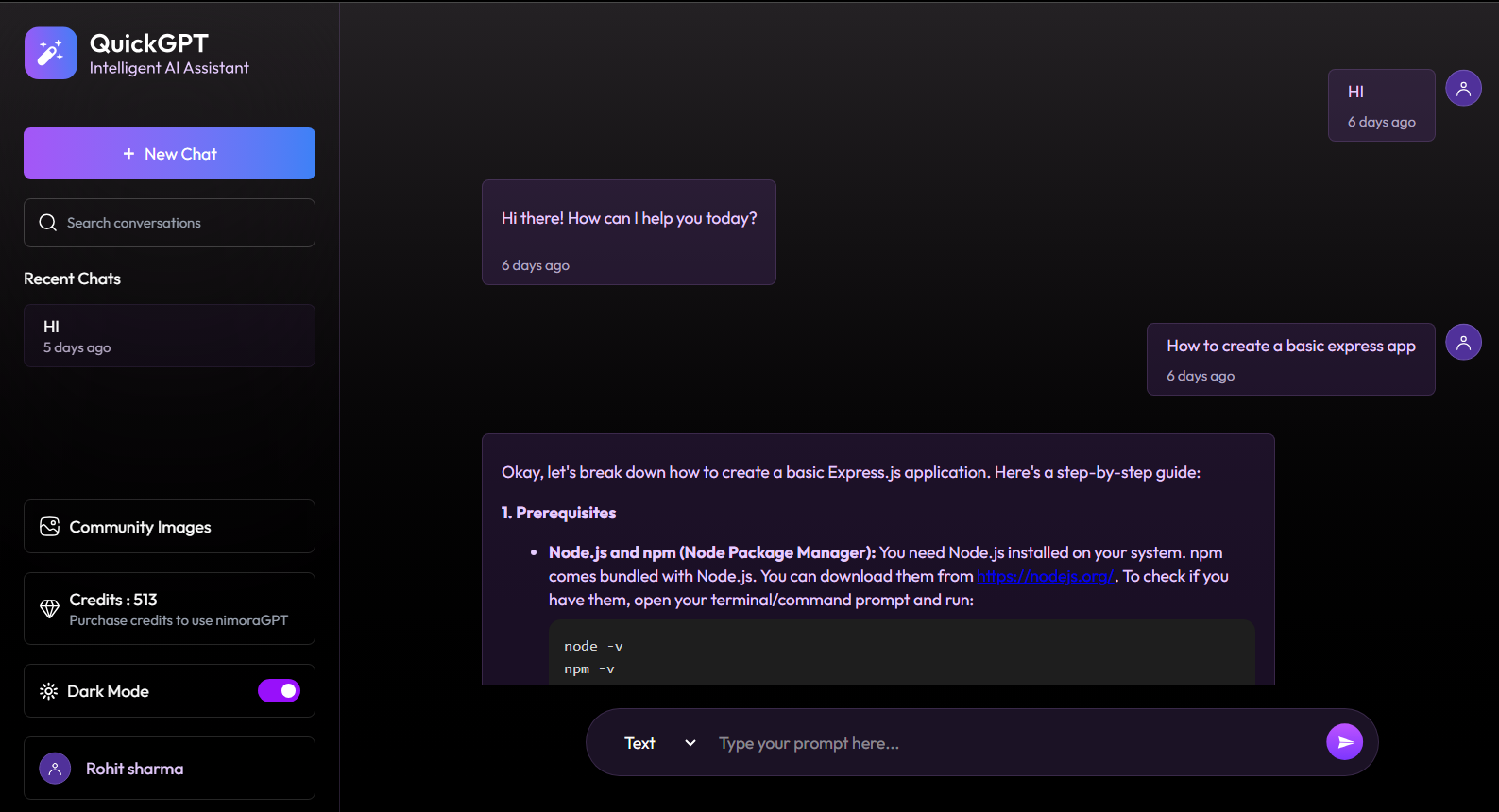Click the QuickGPT magic wand logo
The image size is (1499, 812).
(50, 53)
